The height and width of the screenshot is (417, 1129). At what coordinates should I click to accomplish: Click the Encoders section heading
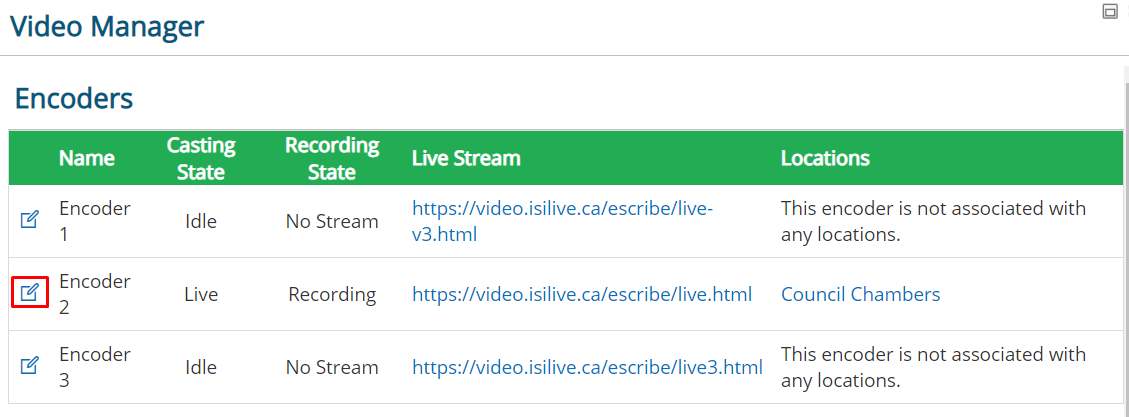pyautogui.click(x=74, y=98)
